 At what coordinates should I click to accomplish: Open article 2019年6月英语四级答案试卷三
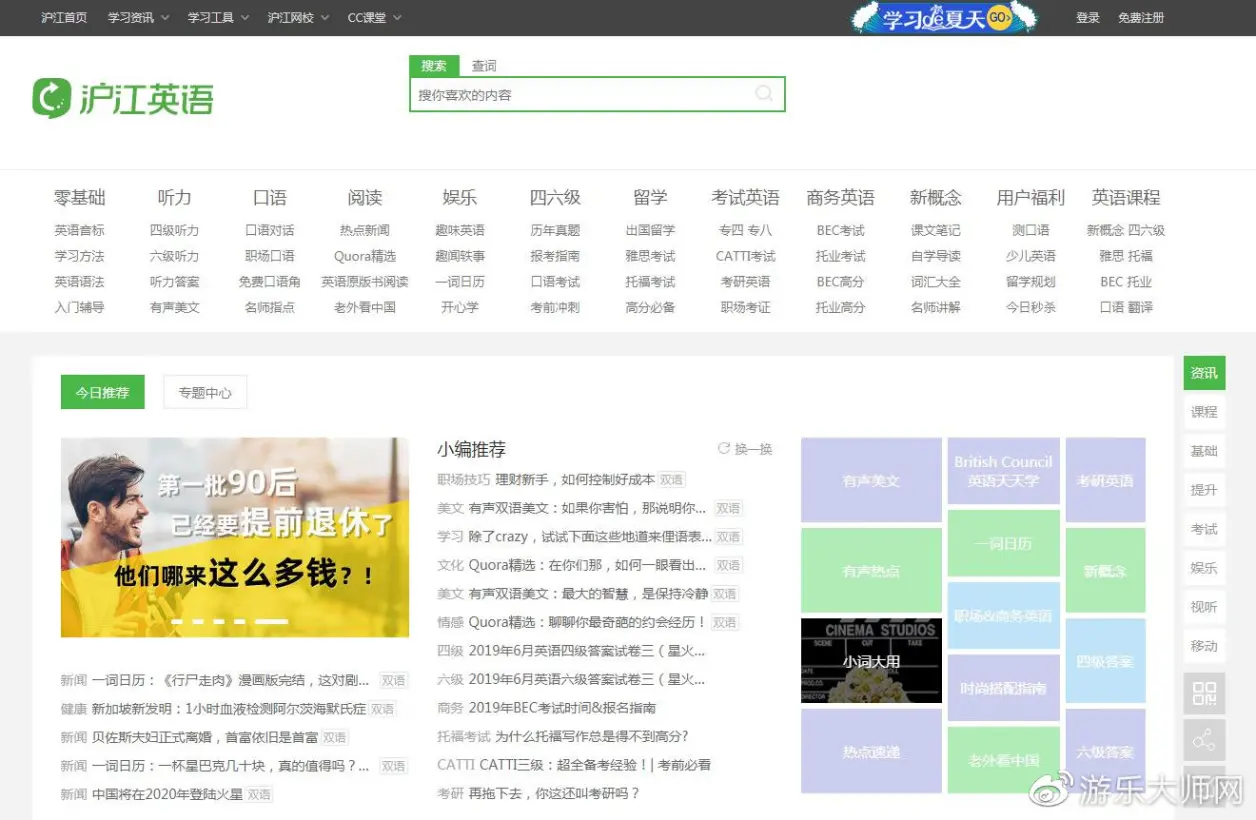tap(587, 650)
